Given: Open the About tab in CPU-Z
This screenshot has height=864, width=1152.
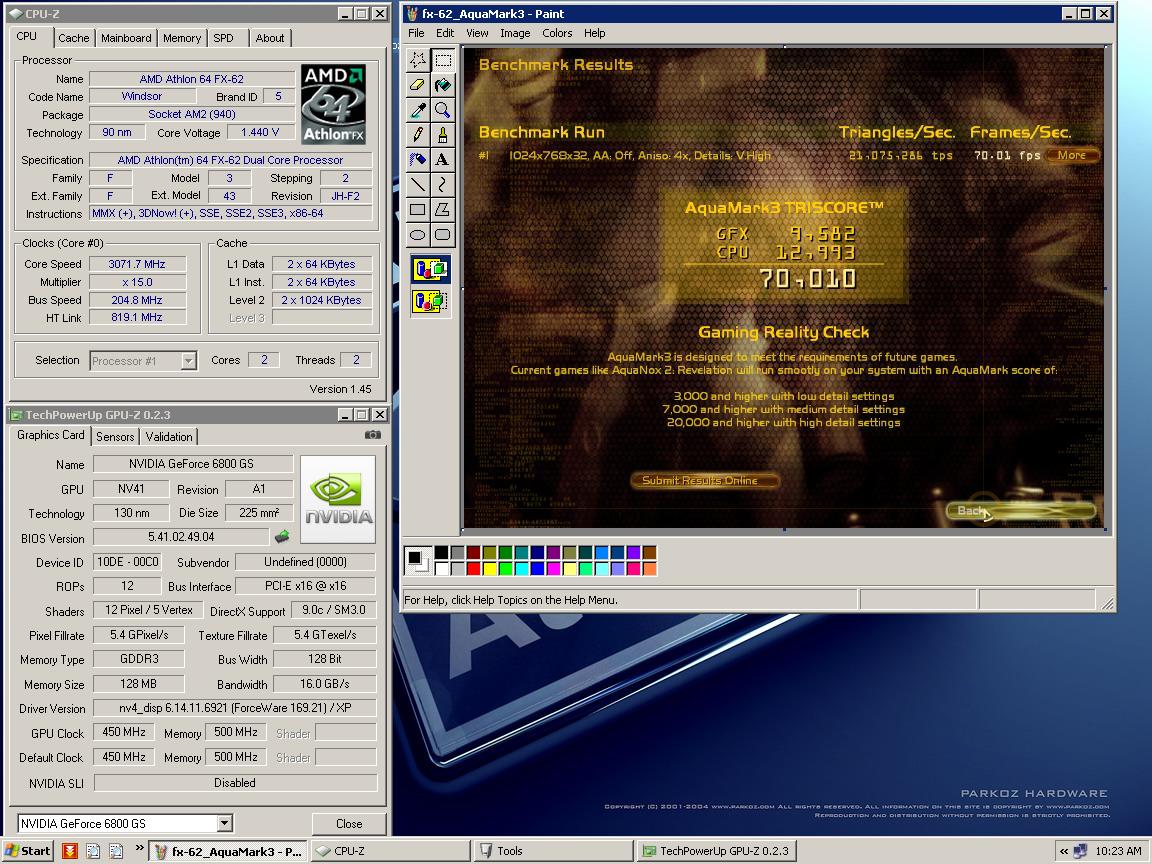Looking at the screenshot, I should coord(270,38).
